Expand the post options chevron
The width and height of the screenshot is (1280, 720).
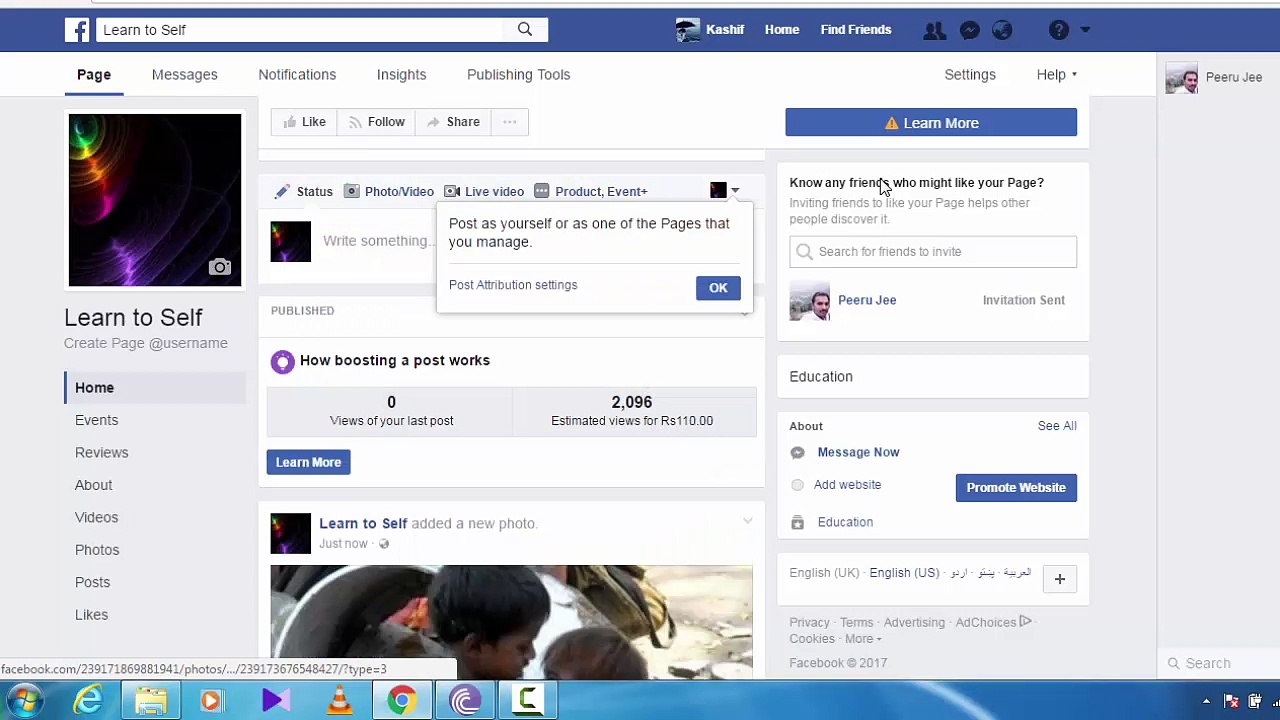[747, 521]
